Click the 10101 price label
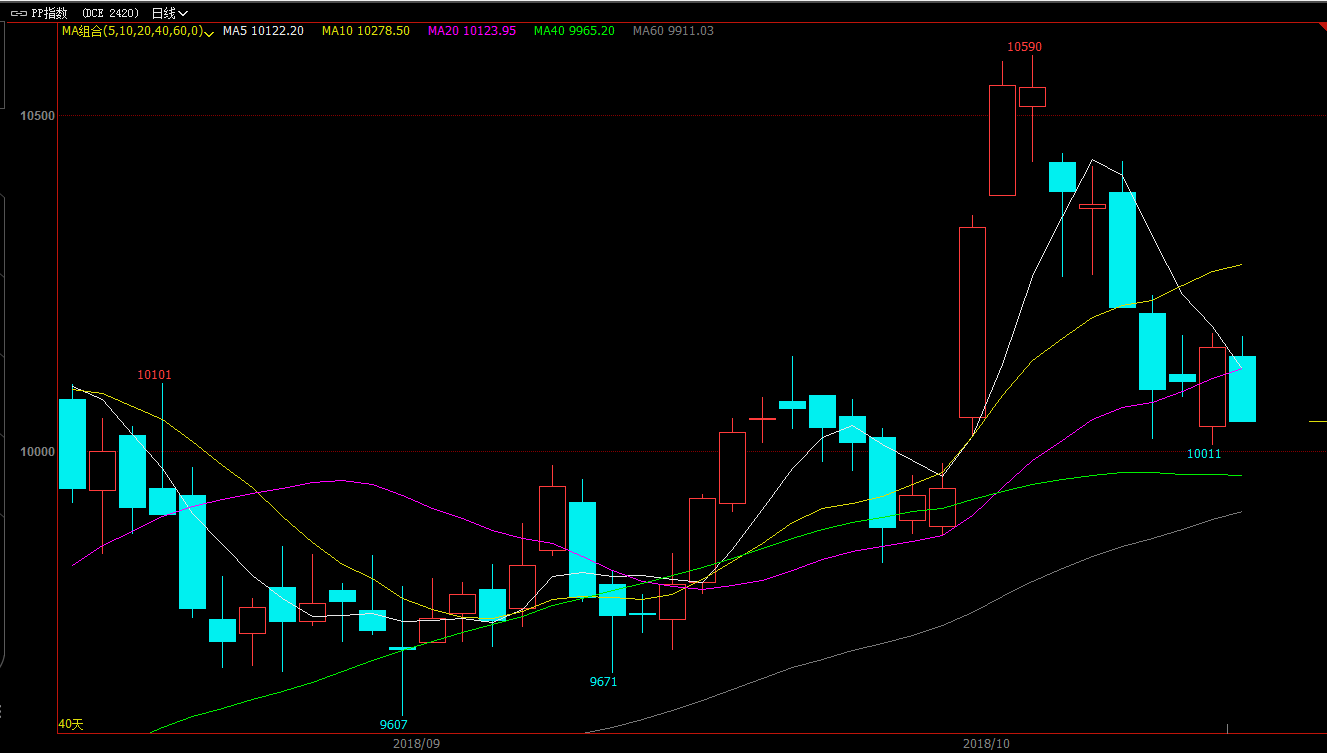Image resolution: width=1327 pixels, height=753 pixels. coord(154,375)
